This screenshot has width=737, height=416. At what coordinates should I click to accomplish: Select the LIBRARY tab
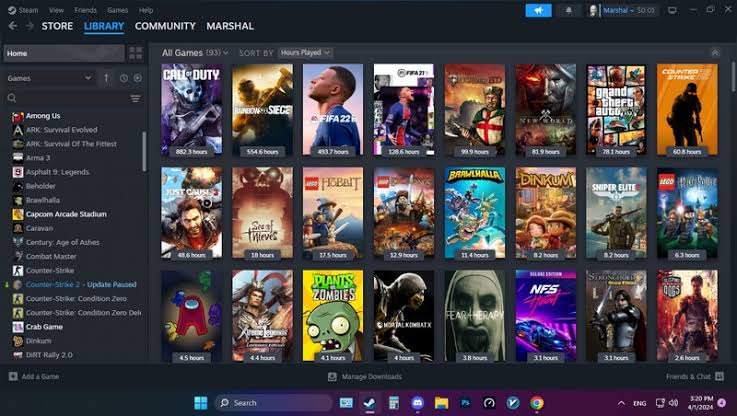[x=103, y=26]
